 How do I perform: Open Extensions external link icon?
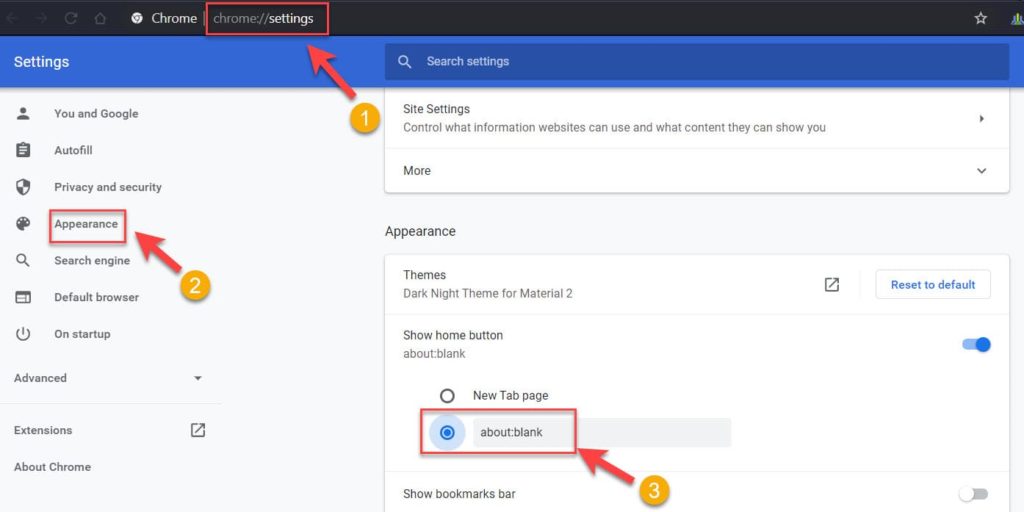pos(198,430)
